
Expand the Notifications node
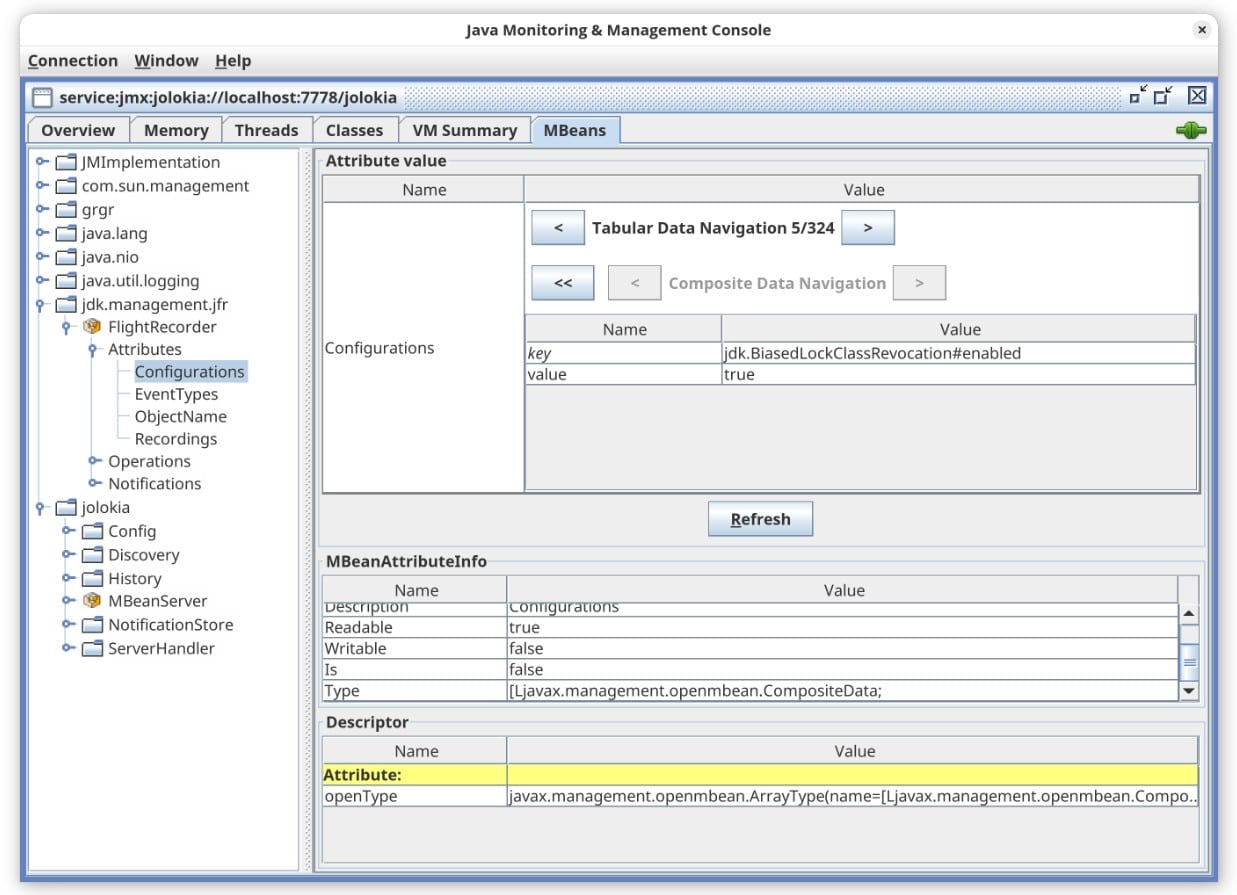95,483
